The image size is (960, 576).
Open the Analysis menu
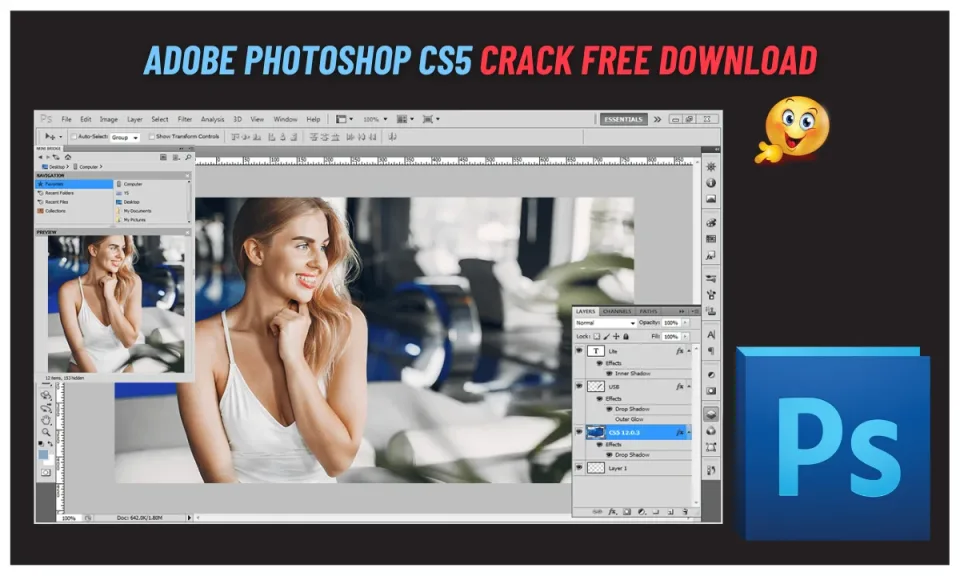click(212, 119)
